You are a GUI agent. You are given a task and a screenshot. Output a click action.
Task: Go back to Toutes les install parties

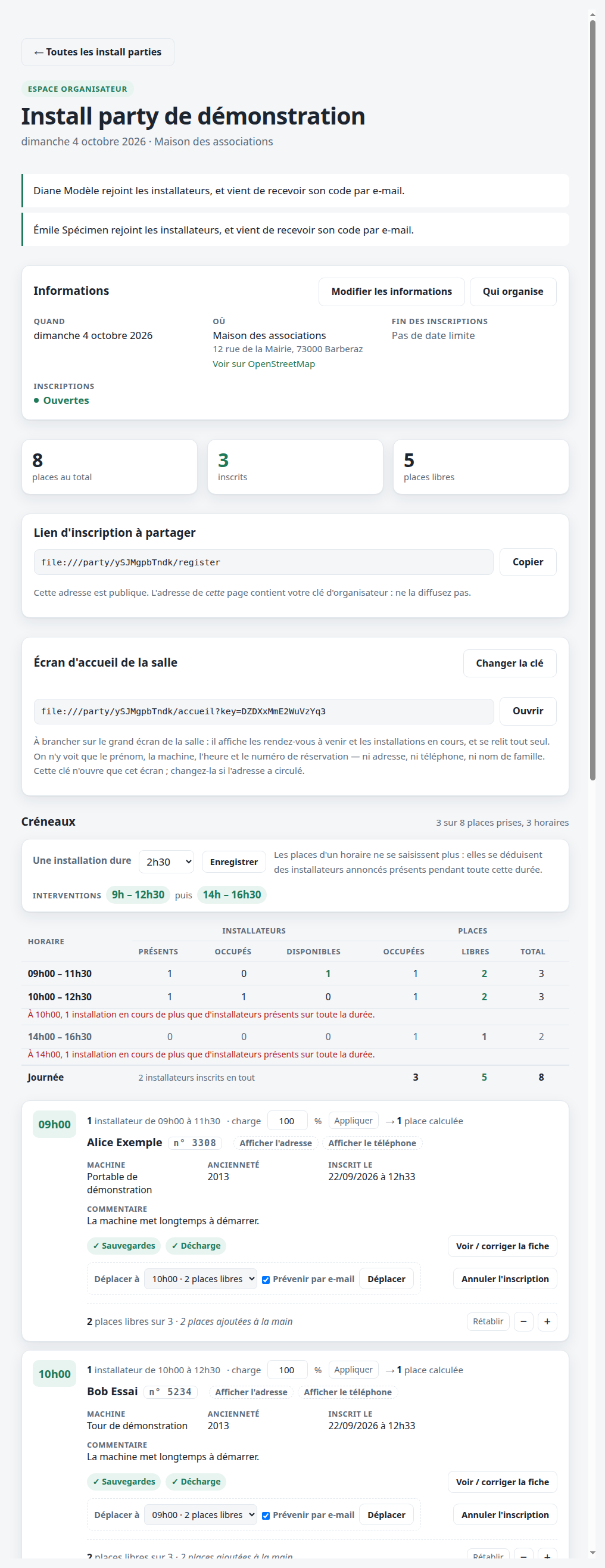click(x=98, y=52)
